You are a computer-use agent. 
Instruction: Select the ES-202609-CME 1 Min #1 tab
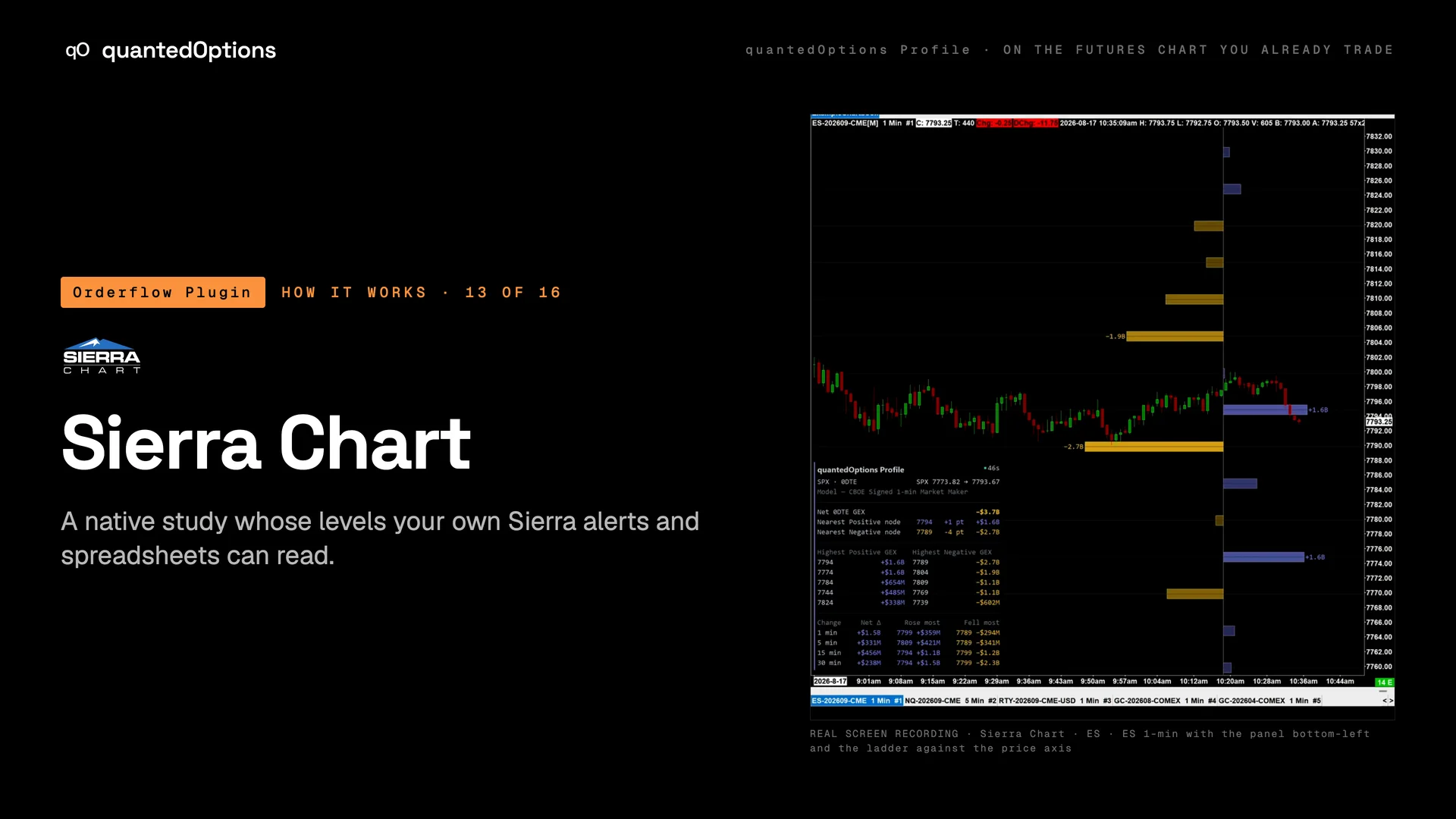[857, 701]
